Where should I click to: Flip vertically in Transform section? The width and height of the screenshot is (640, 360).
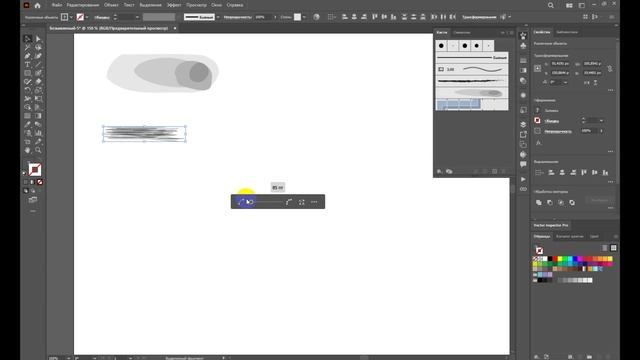point(596,82)
